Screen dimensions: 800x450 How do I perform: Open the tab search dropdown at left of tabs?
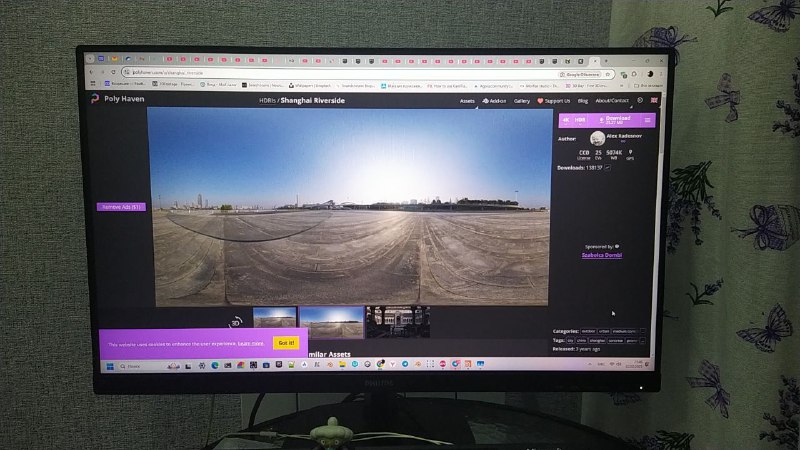pos(90,59)
